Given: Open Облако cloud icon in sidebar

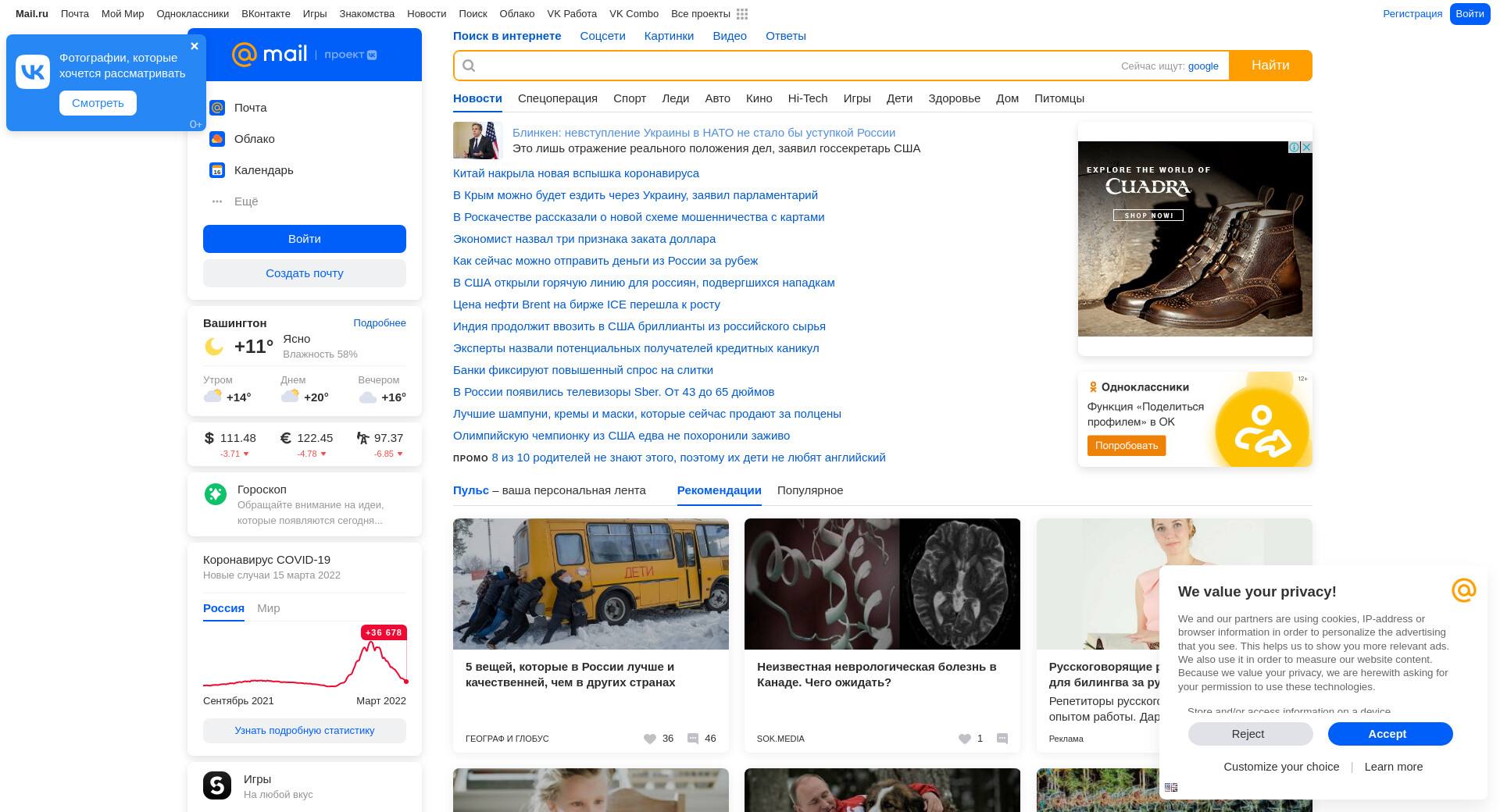Looking at the screenshot, I should (x=217, y=139).
